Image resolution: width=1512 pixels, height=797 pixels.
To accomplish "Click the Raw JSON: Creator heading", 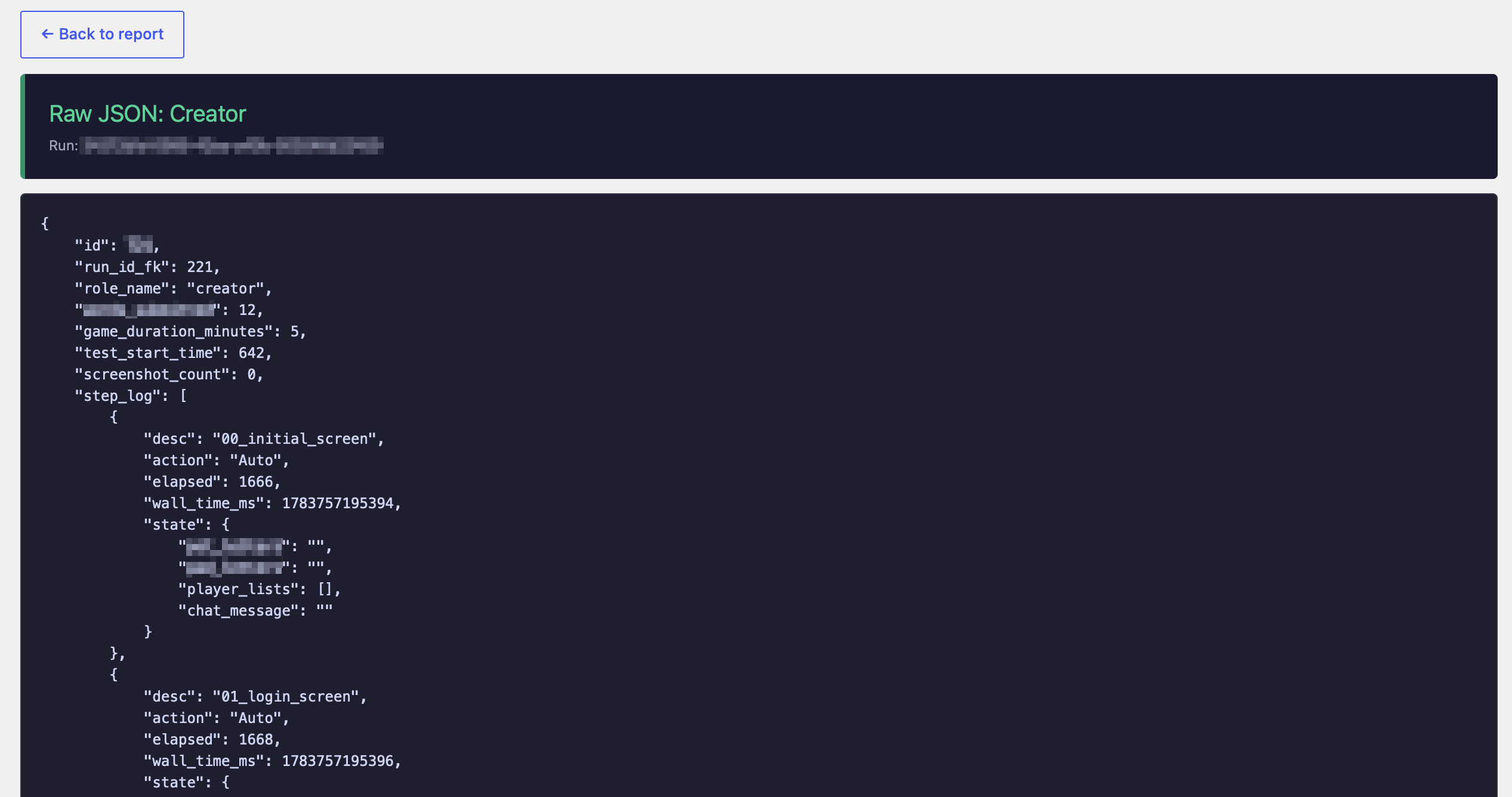I will pos(147,113).
